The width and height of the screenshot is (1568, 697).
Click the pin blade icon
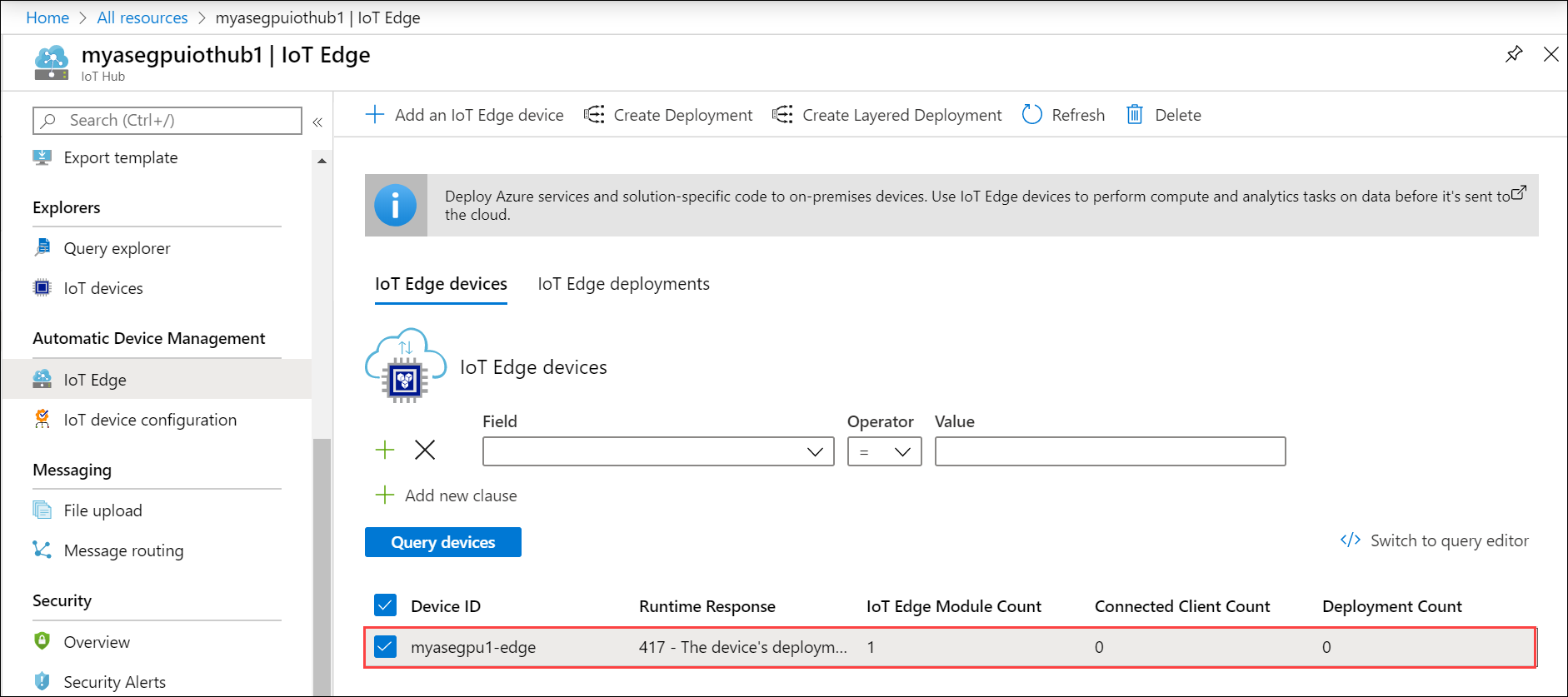1514,54
